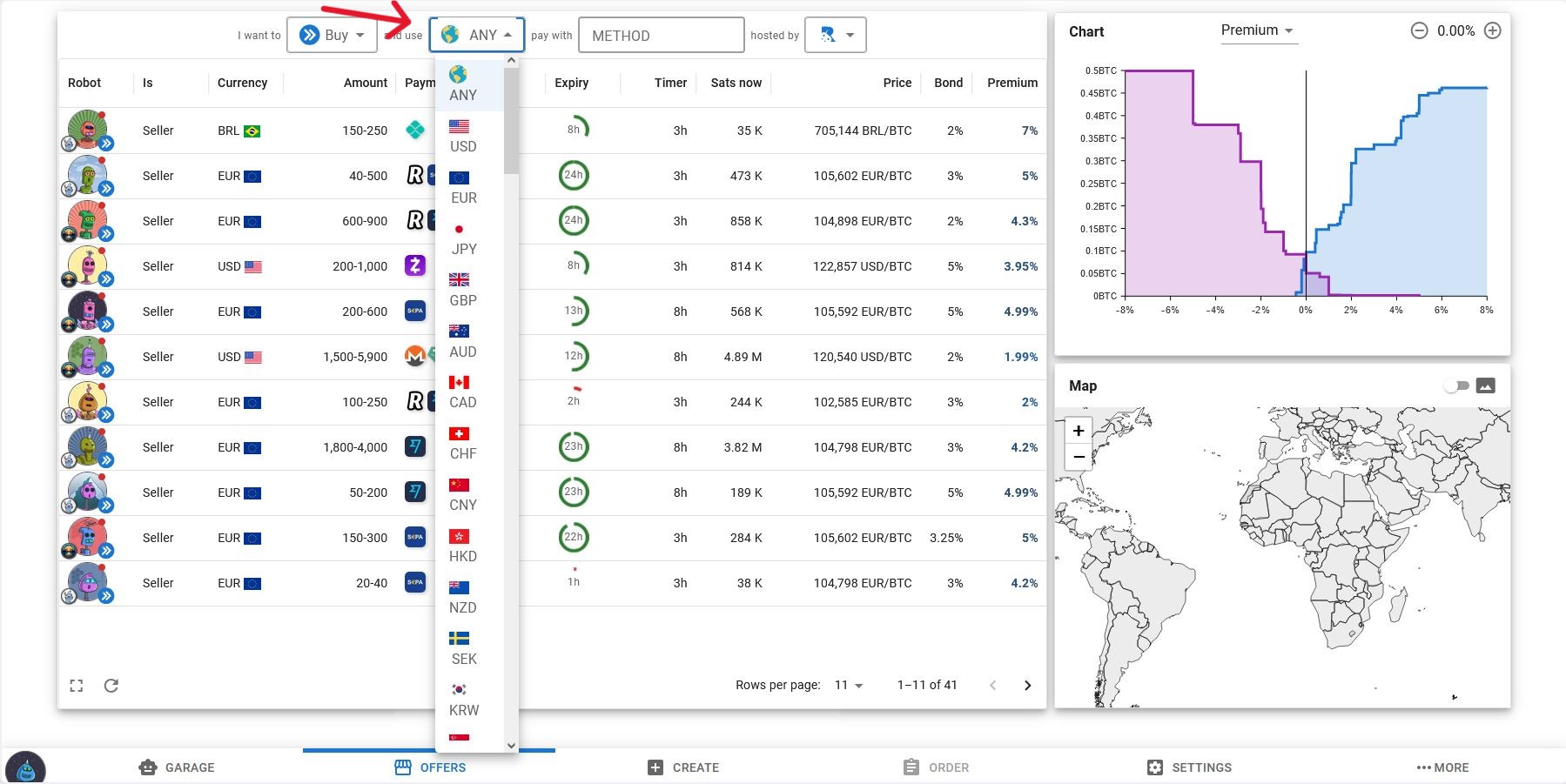
Task: Refresh the offers list
Action: click(x=111, y=685)
